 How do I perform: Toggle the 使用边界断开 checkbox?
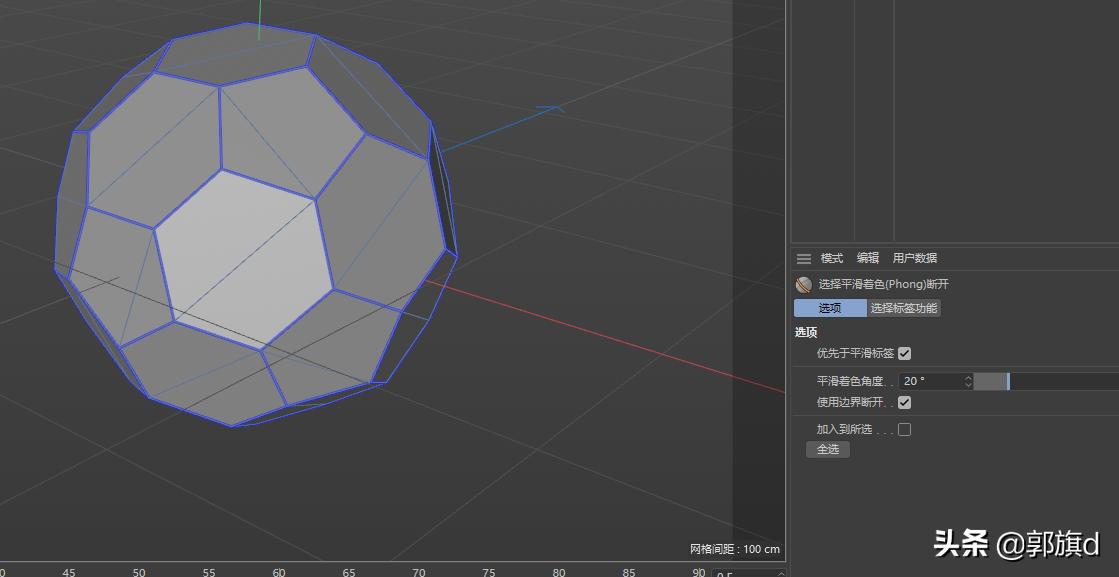(905, 402)
